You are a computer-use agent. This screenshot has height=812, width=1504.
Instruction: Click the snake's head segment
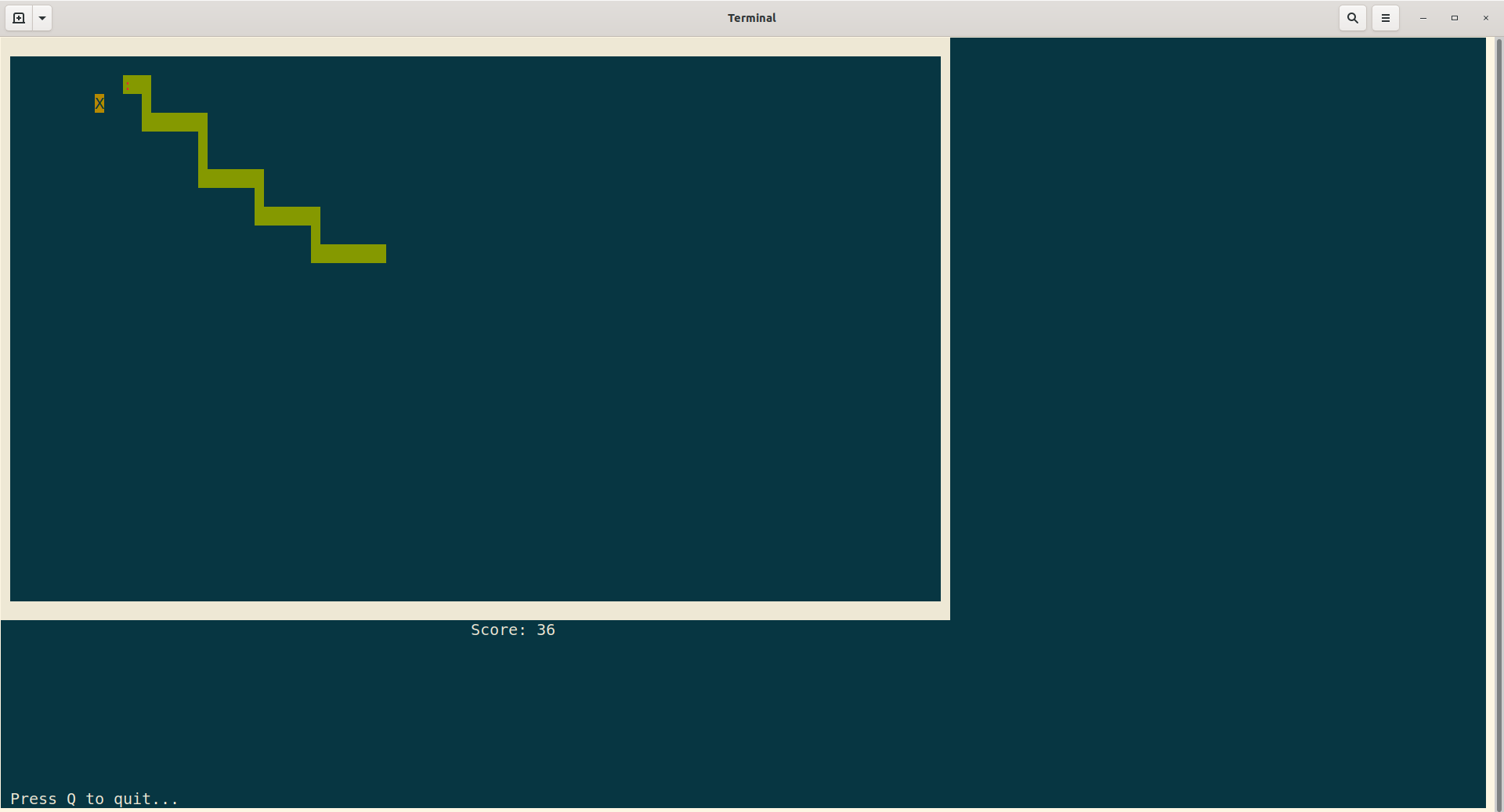pyautogui.click(x=135, y=84)
